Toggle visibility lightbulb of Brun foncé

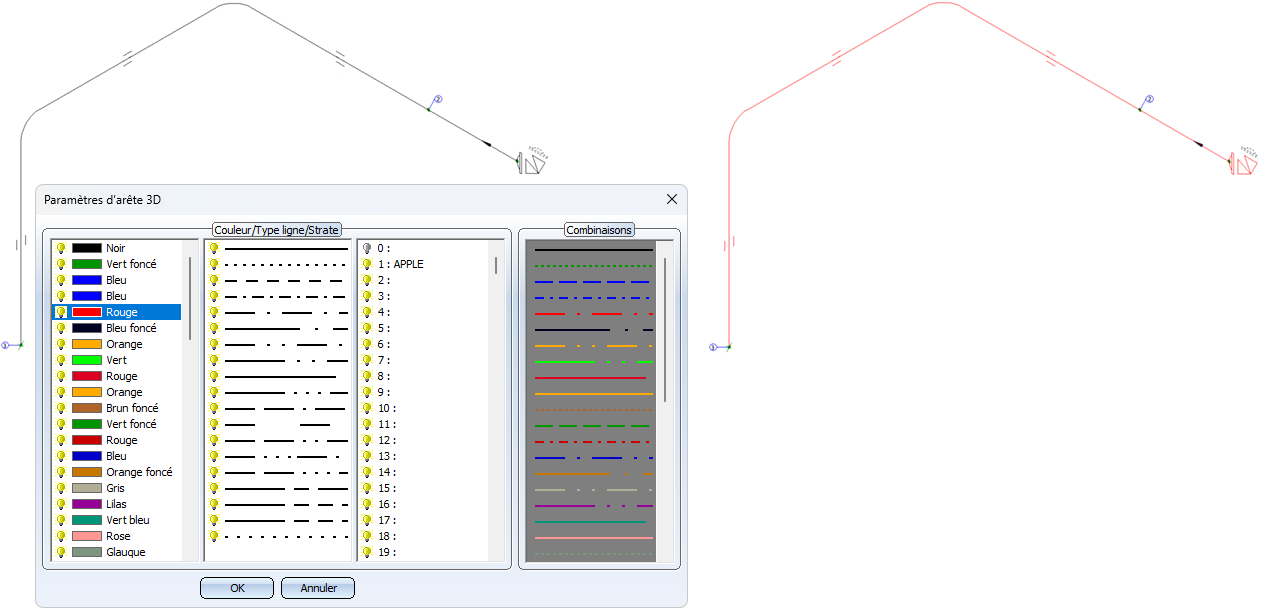(x=61, y=408)
